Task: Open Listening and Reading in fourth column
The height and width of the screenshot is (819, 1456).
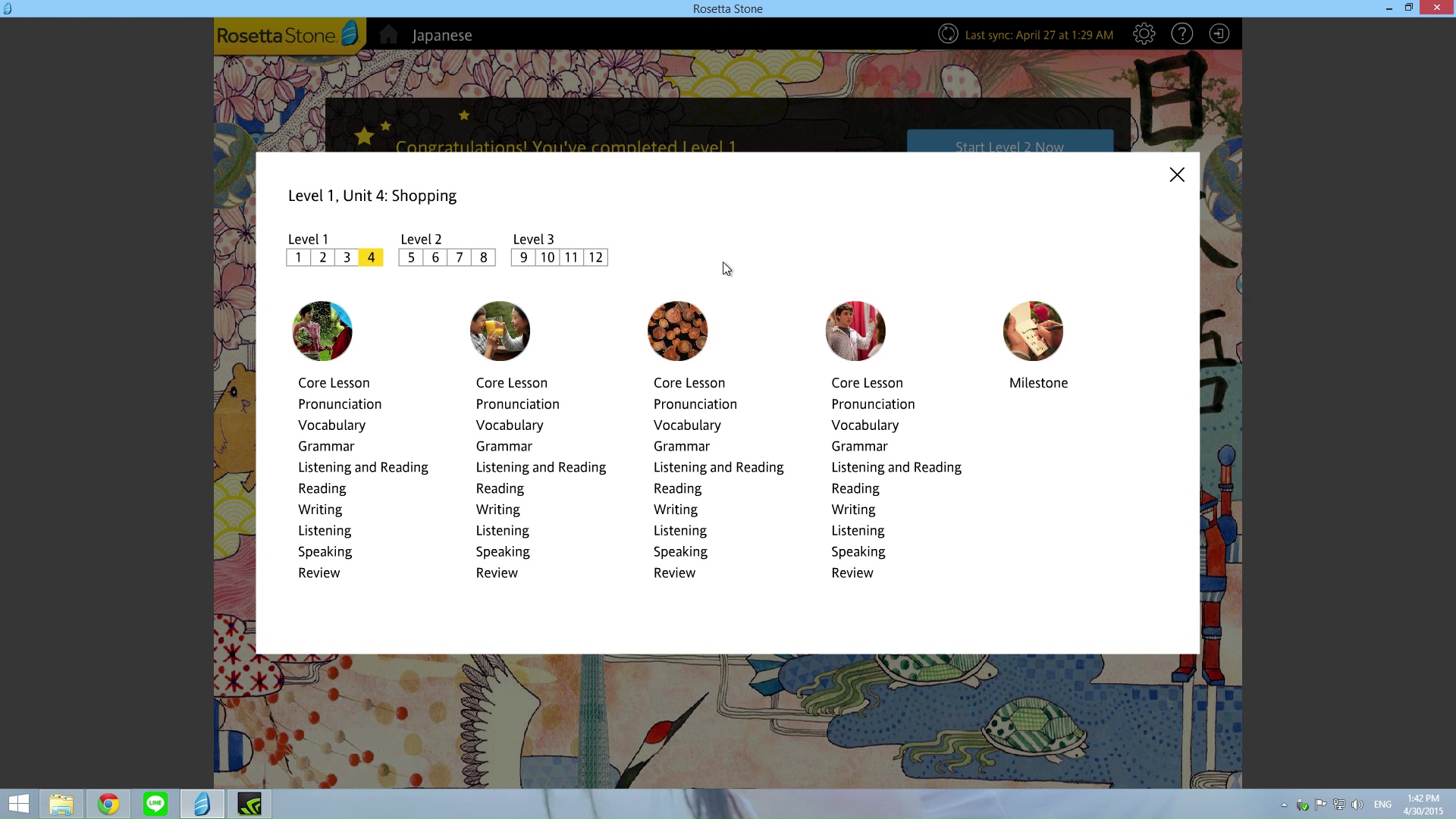Action: pos(896,468)
